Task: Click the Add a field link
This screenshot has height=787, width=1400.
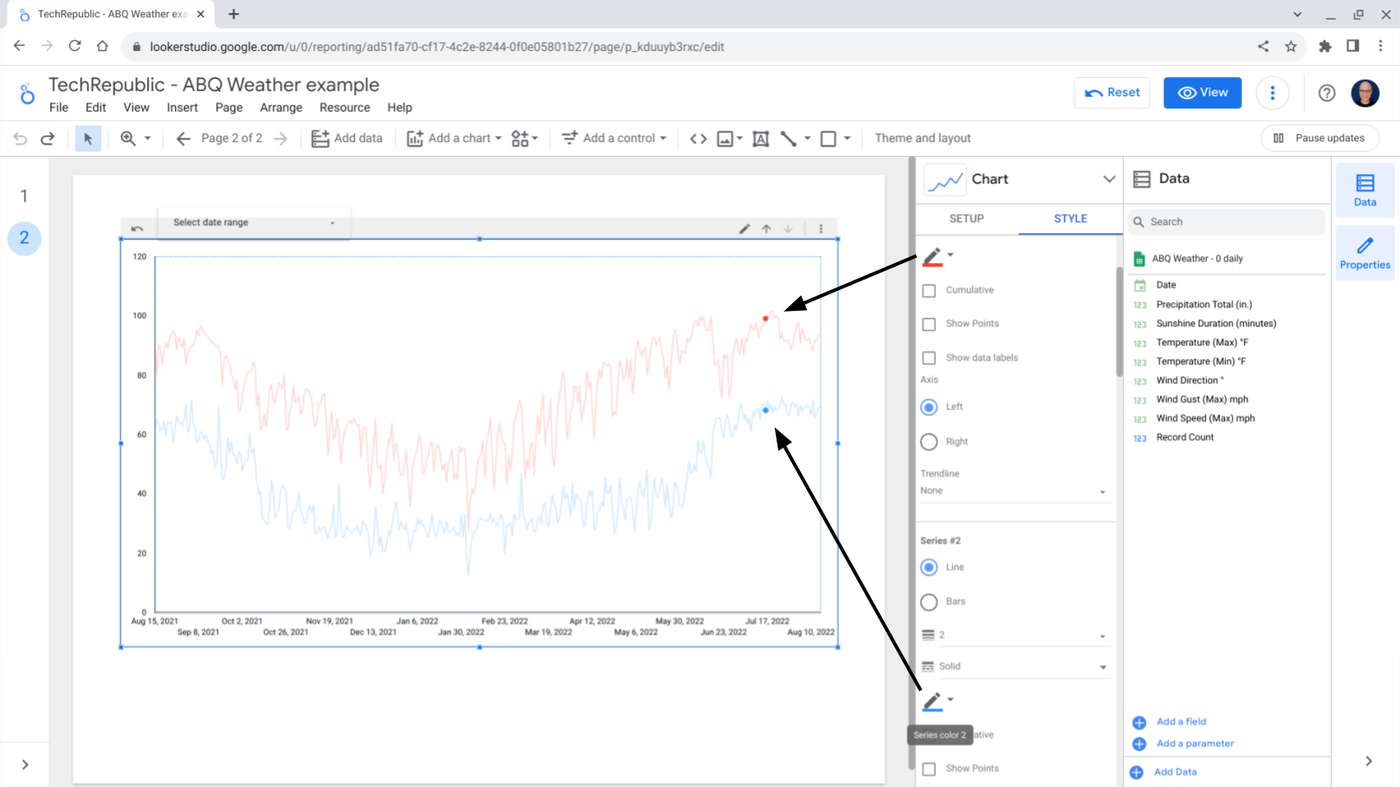Action: 1181,722
